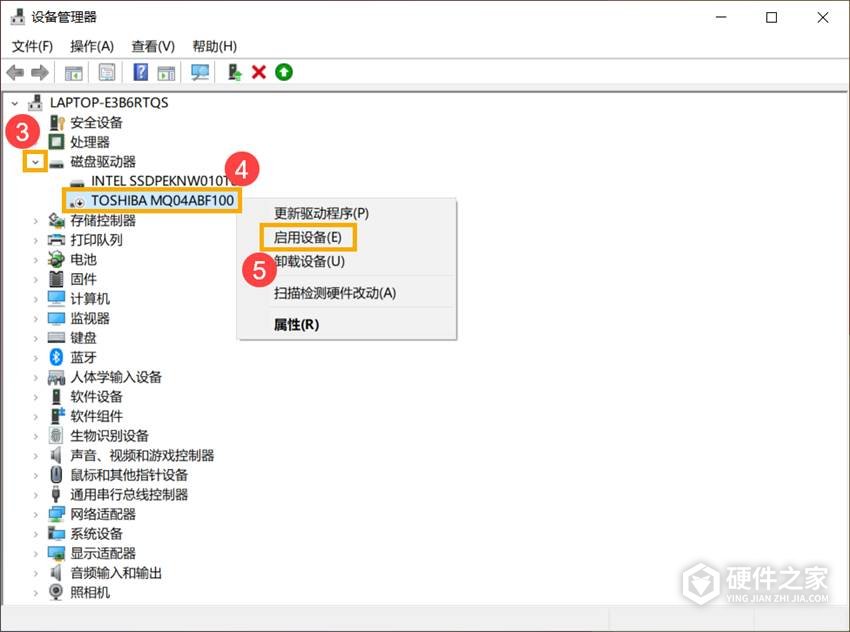
Task: Collapse the 磁盘驱动器 disk drives node
Action: tap(35, 162)
